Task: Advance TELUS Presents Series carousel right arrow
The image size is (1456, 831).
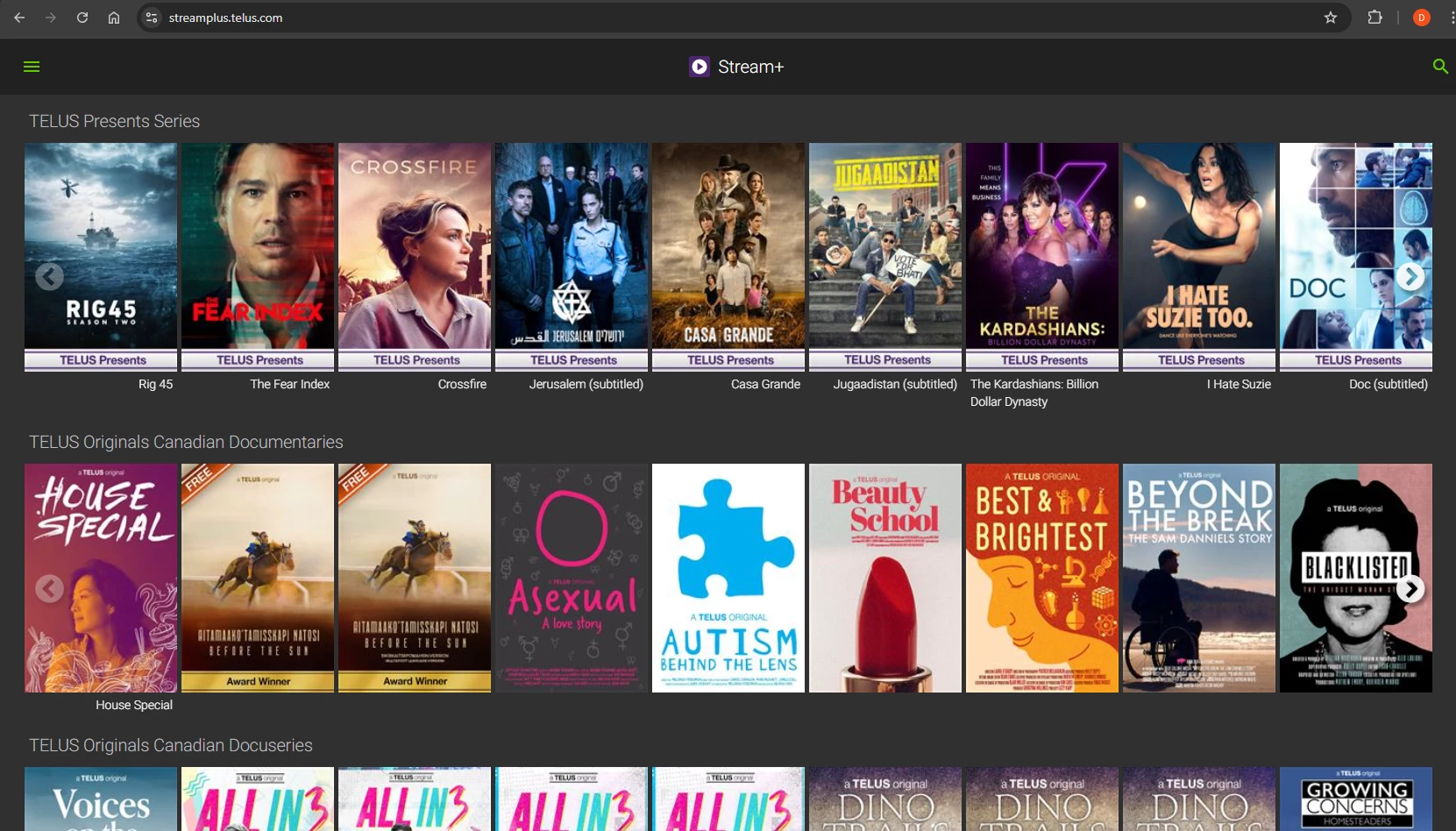Action: click(1410, 277)
